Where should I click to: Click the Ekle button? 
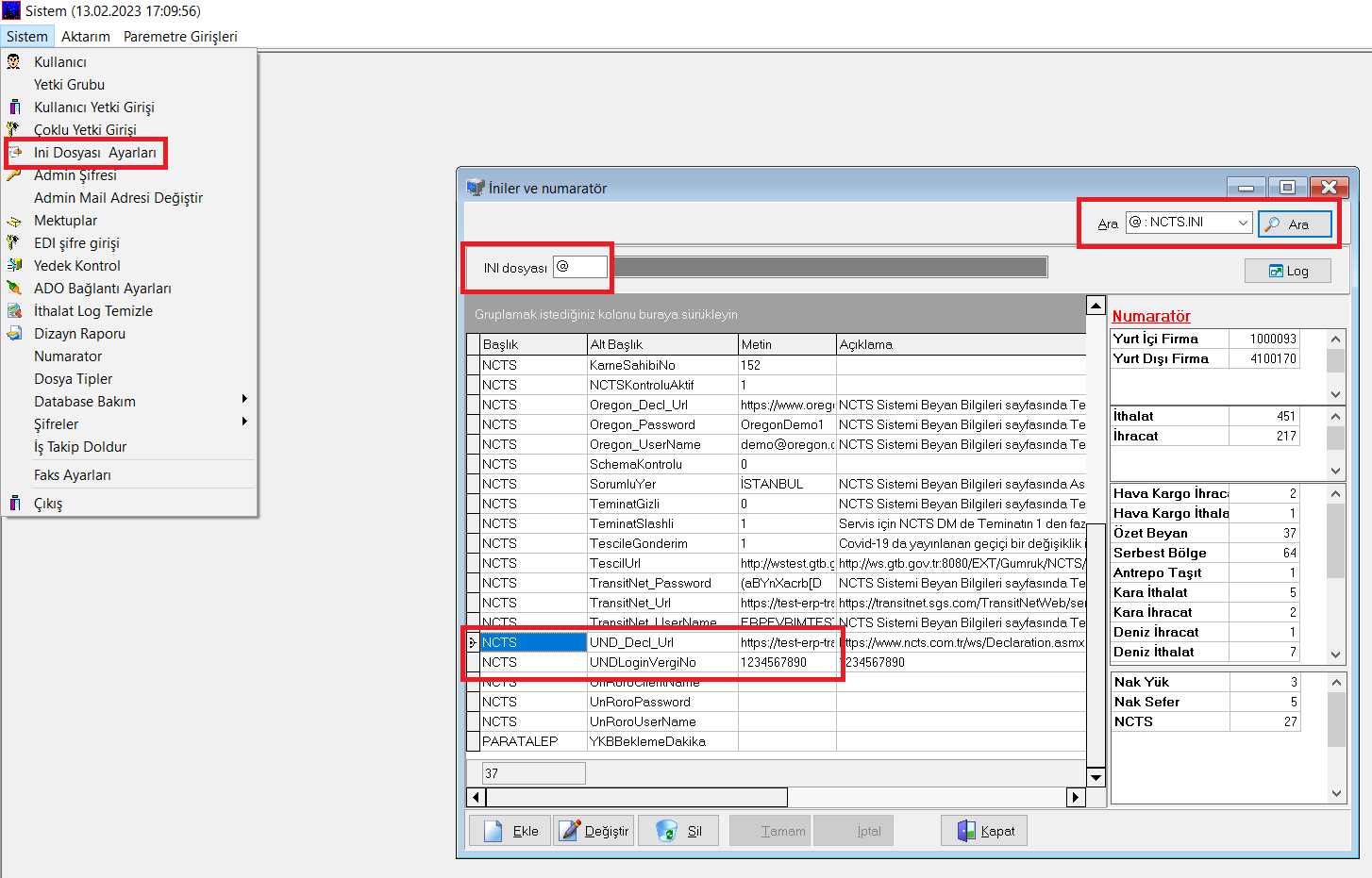point(510,831)
